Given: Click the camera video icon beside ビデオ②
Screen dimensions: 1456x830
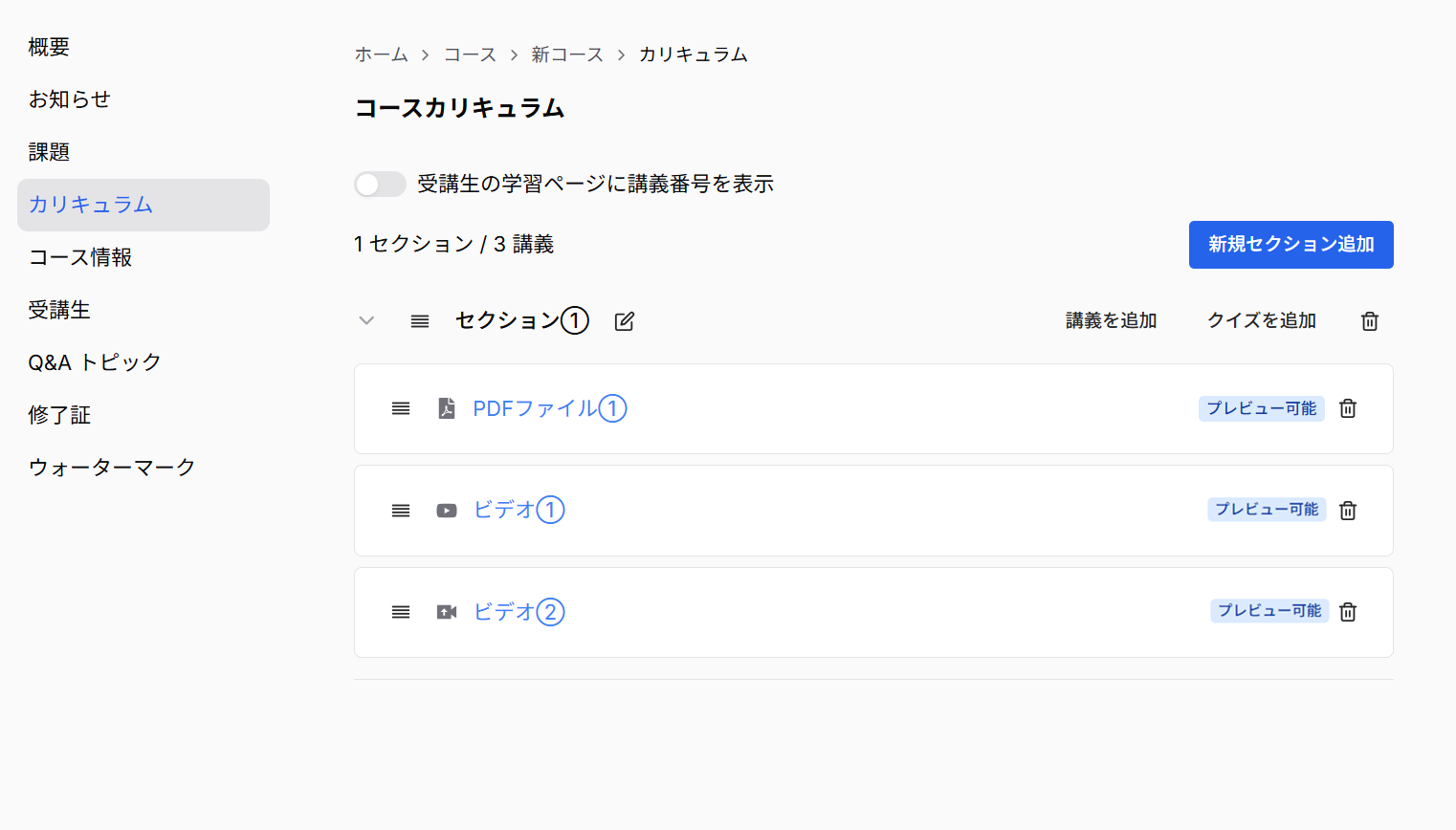Looking at the screenshot, I should tap(446, 612).
